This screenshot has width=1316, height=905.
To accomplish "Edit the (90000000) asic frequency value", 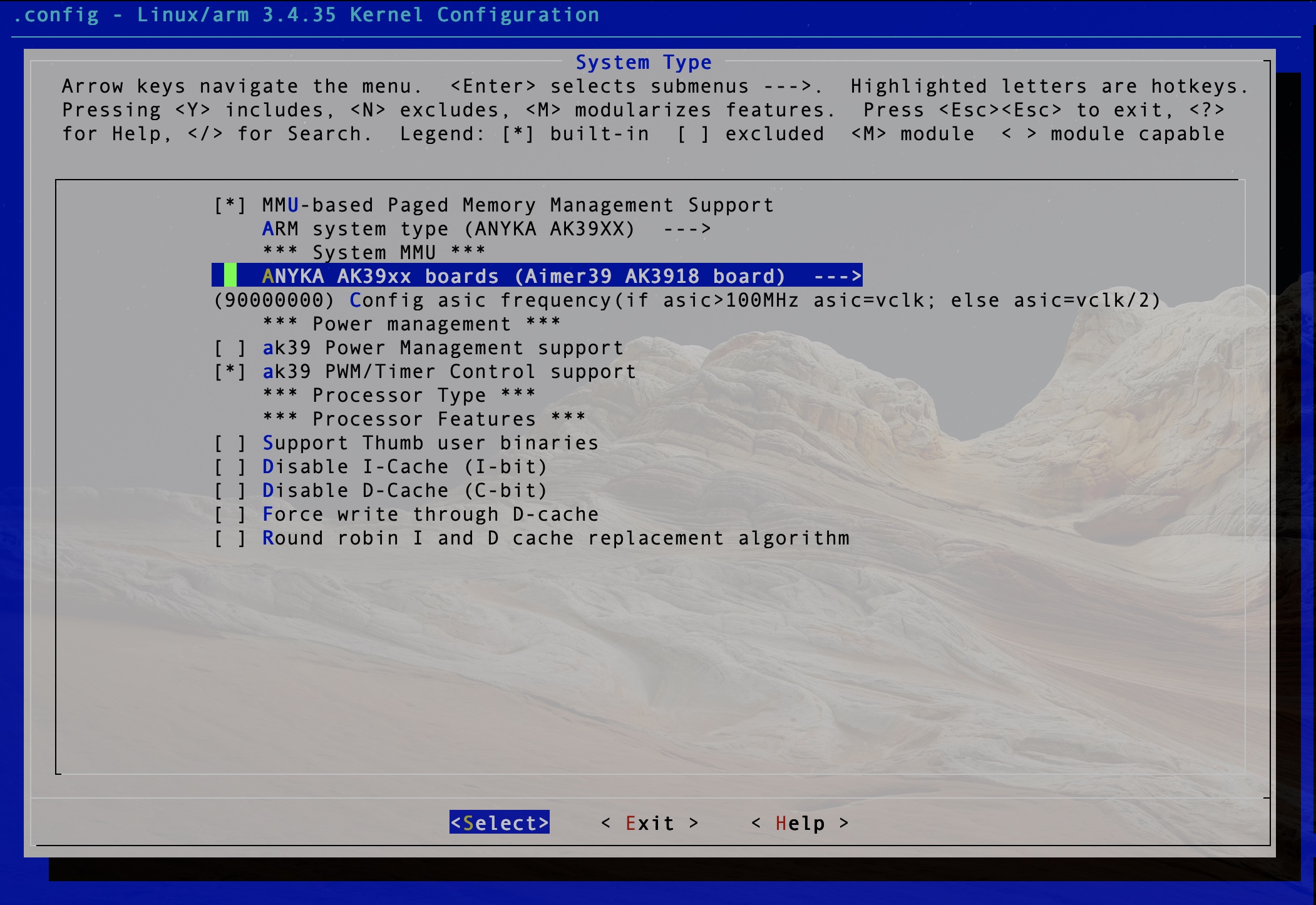I will pyautogui.click(x=274, y=300).
